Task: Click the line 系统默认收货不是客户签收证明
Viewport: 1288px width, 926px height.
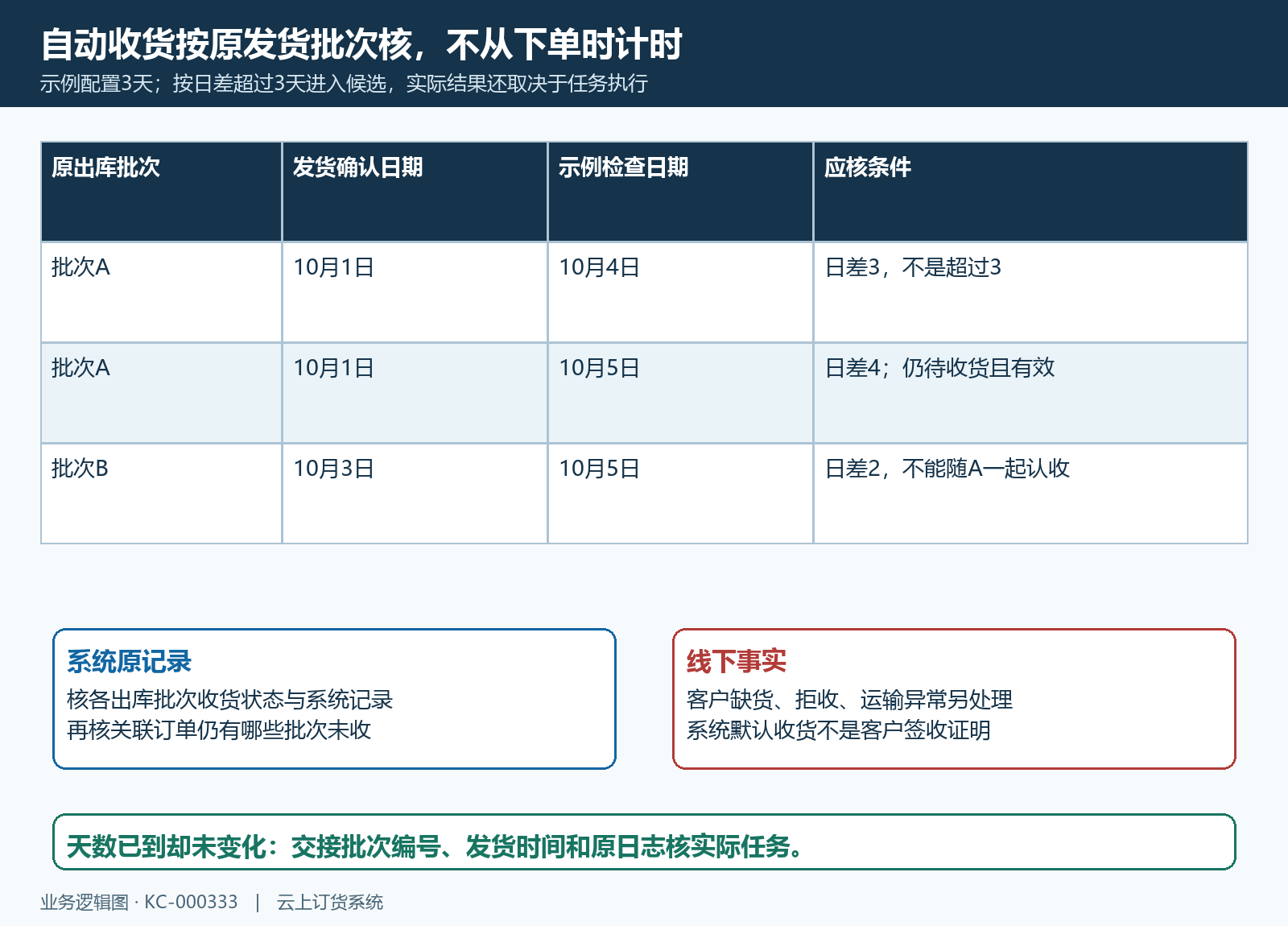Action: click(839, 730)
